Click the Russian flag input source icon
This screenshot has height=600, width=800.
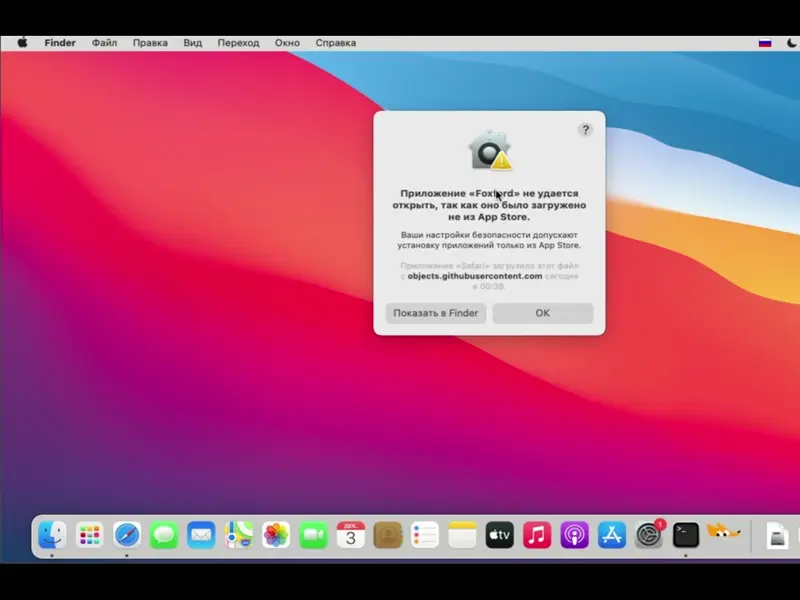coord(765,43)
